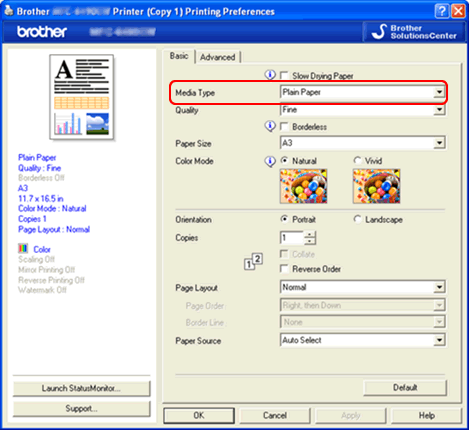Click the collate page order 1-2 icon

pyautogui.click(x=253, y=262)
